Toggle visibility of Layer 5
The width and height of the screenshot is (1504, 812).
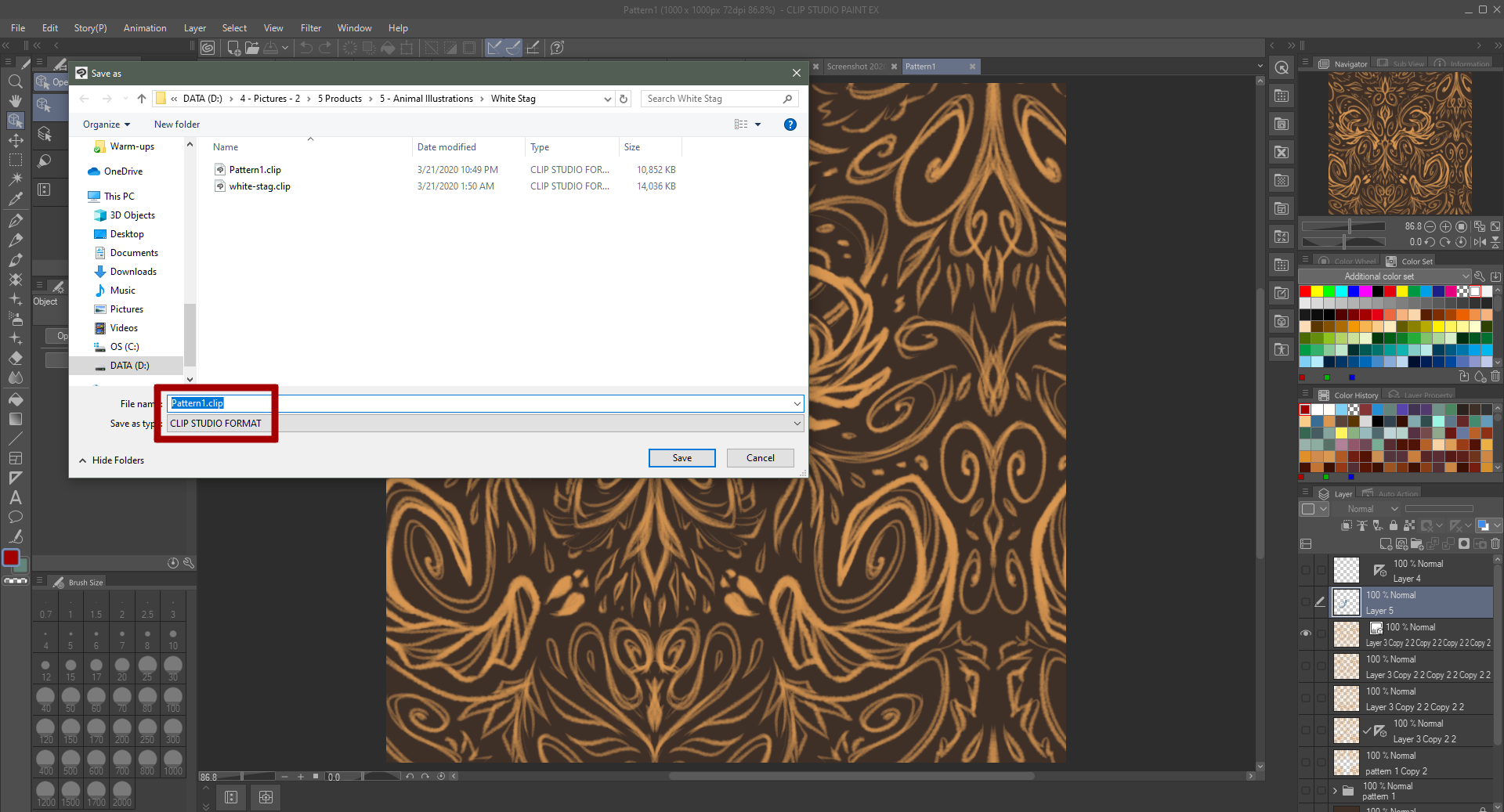(1305, 602)
